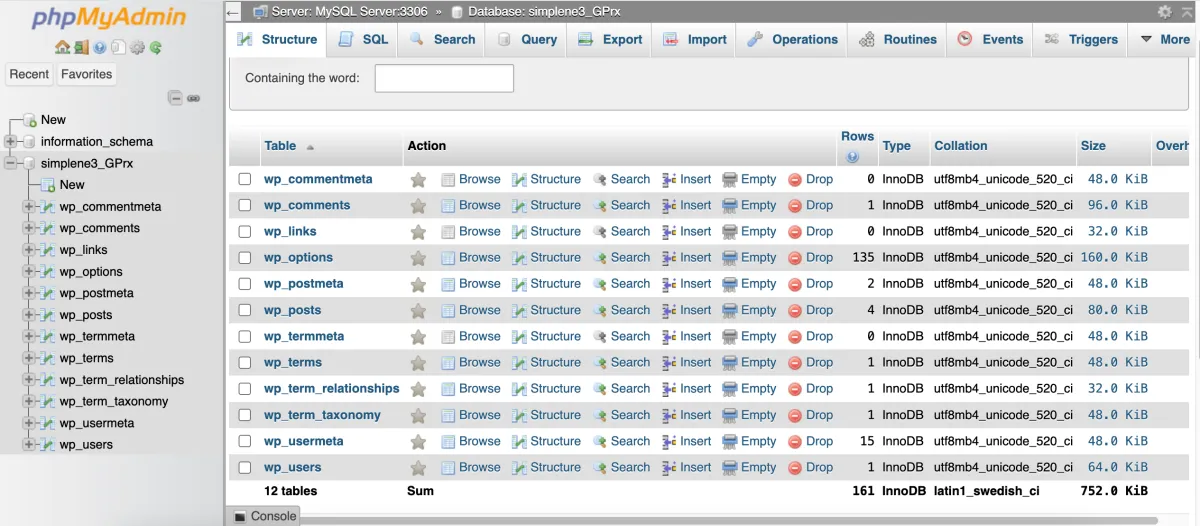Open the Search tab
1200x526 pixels.
441,40
